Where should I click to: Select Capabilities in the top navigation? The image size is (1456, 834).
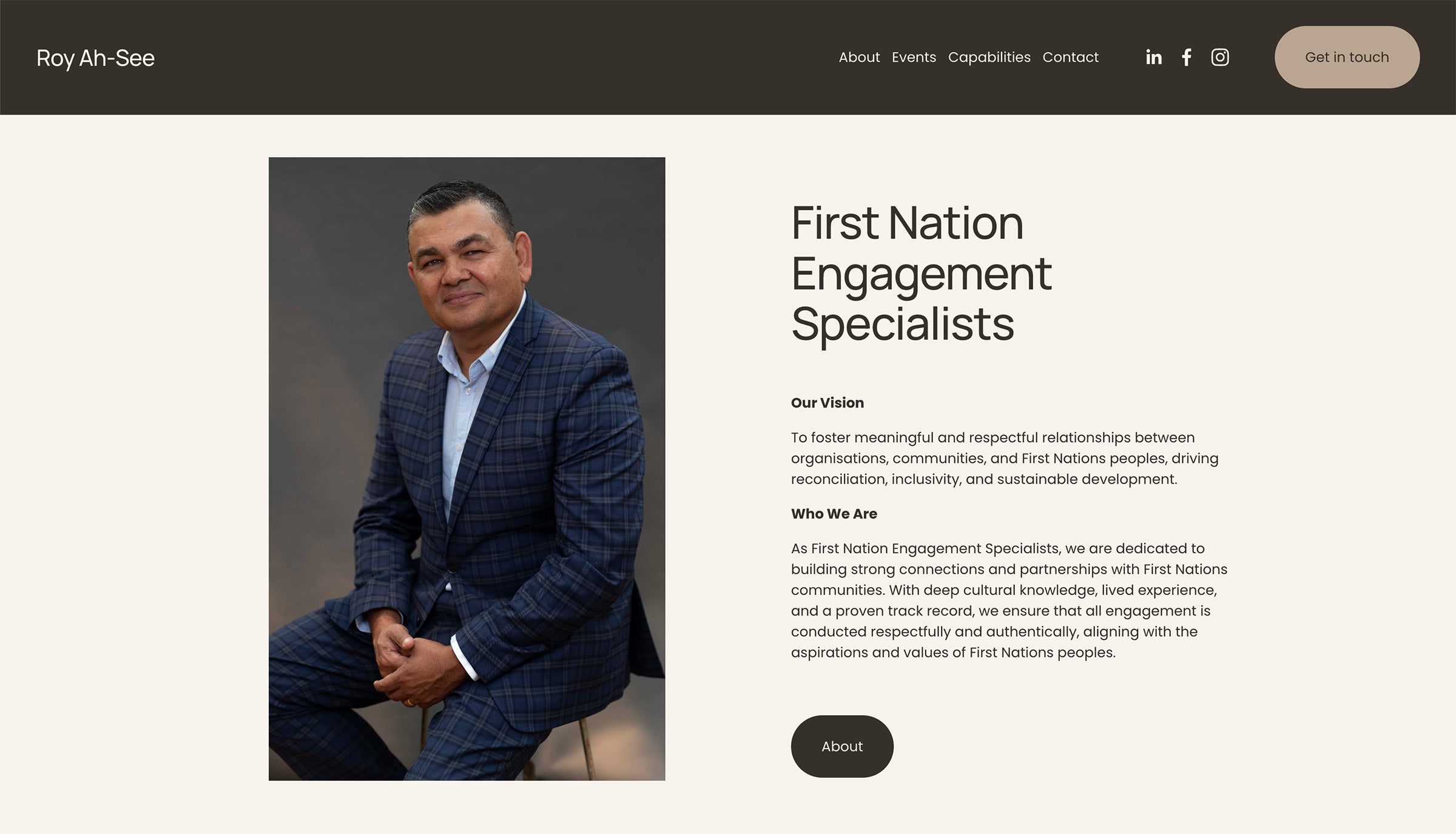tap(989, 57)
